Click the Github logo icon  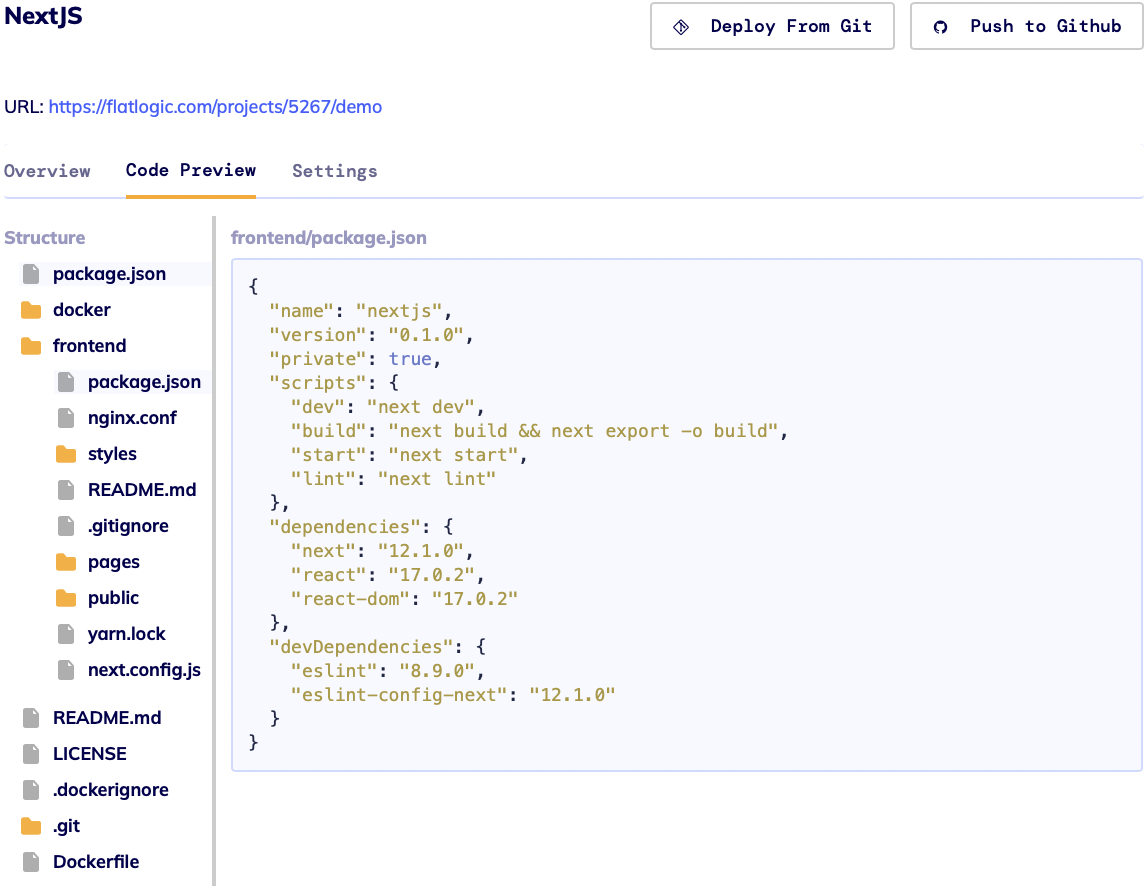[940, 27]
